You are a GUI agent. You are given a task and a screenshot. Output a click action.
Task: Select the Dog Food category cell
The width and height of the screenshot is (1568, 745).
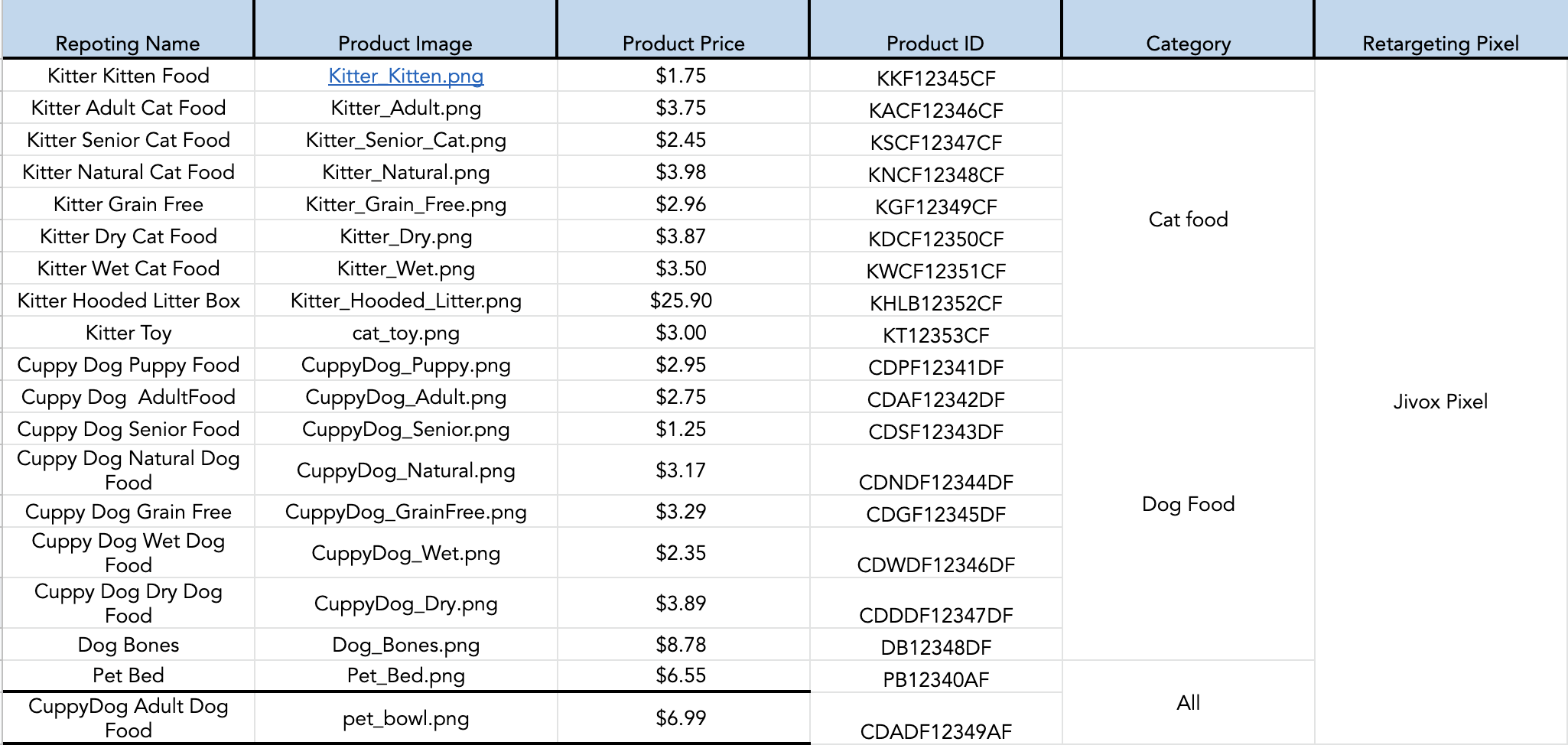pos(1188,504)
